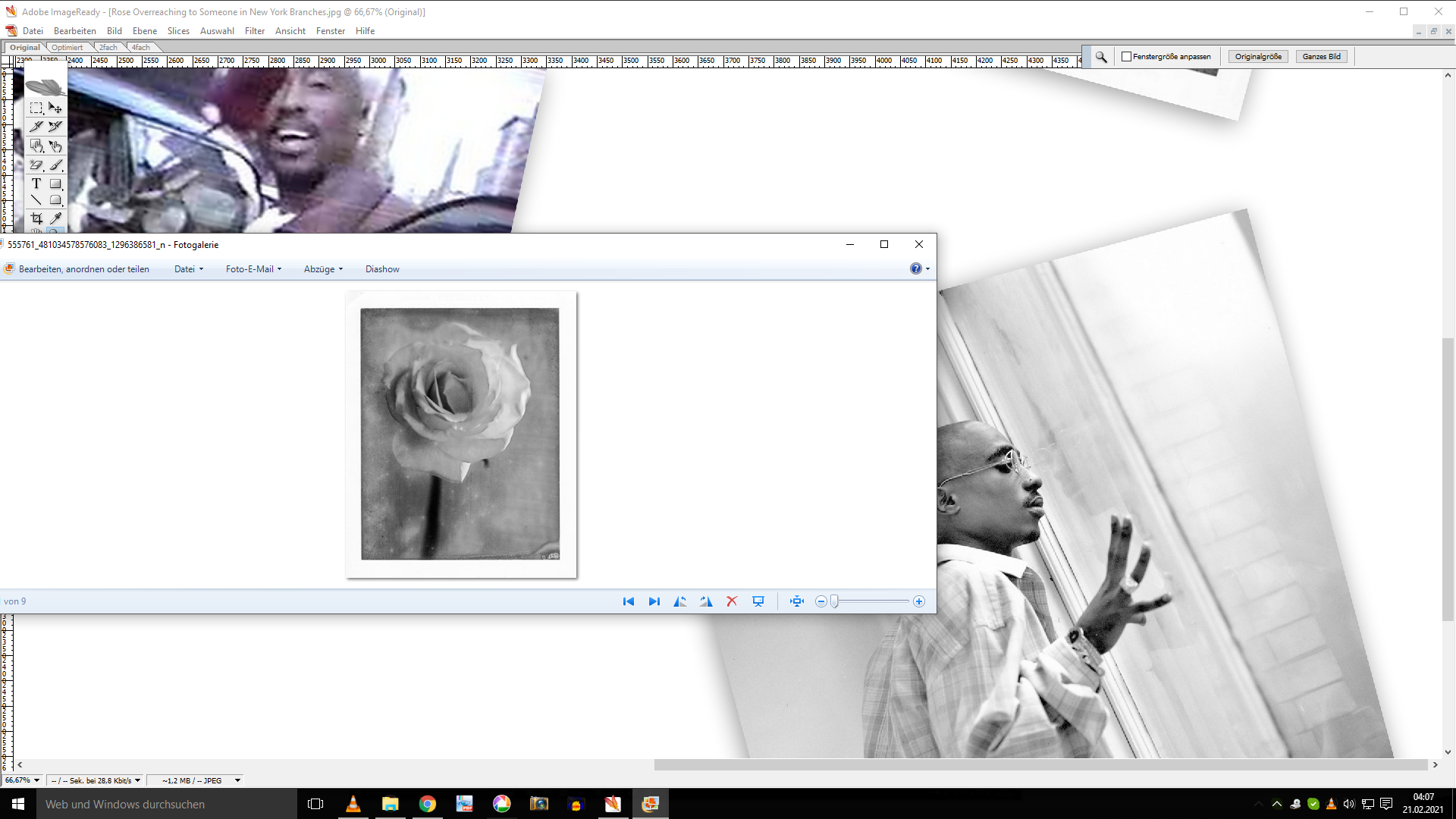Open the Foto-E-Mail dropdown
This screenshot has width=1456, height=819.
(253, 269)
